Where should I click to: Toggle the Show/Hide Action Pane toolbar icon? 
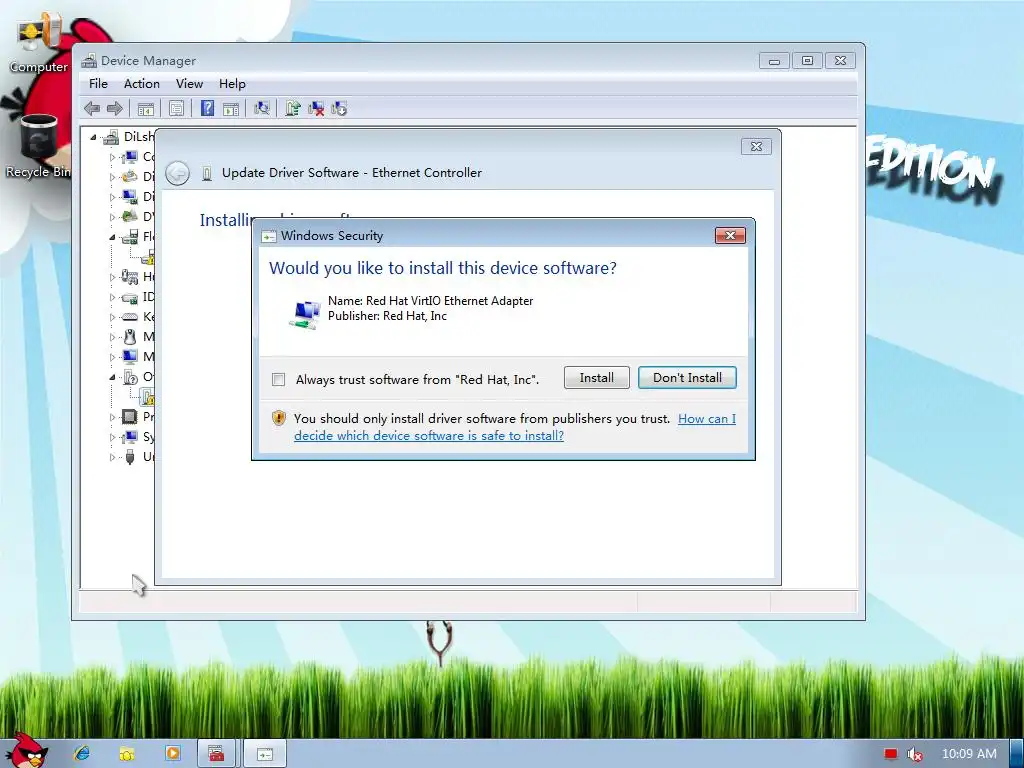point(231,108)
